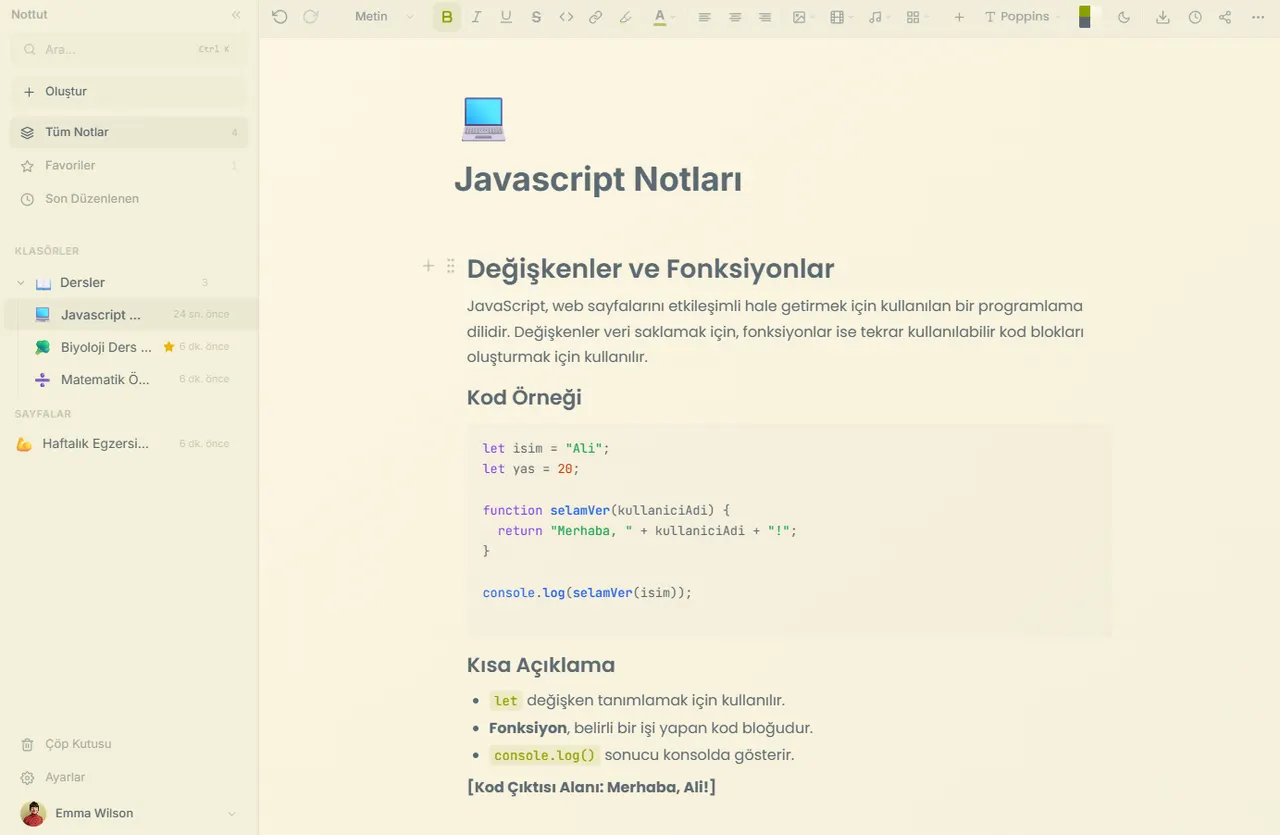Switch to dark mode moon icon
The height and width of the screenshot is (835, 1280).
tap(1123, 17)
